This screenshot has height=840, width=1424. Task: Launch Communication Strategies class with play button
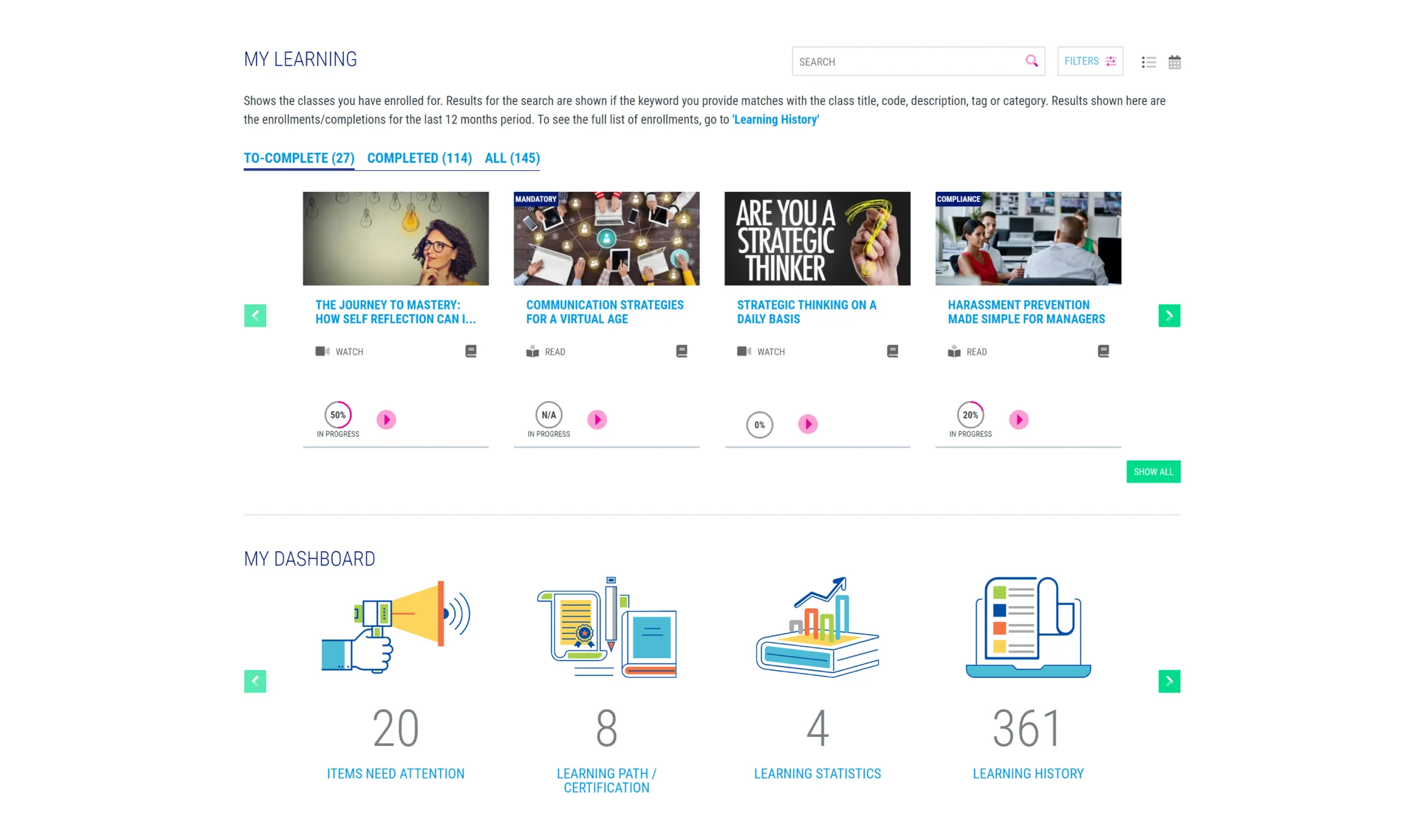pos(596,420)
